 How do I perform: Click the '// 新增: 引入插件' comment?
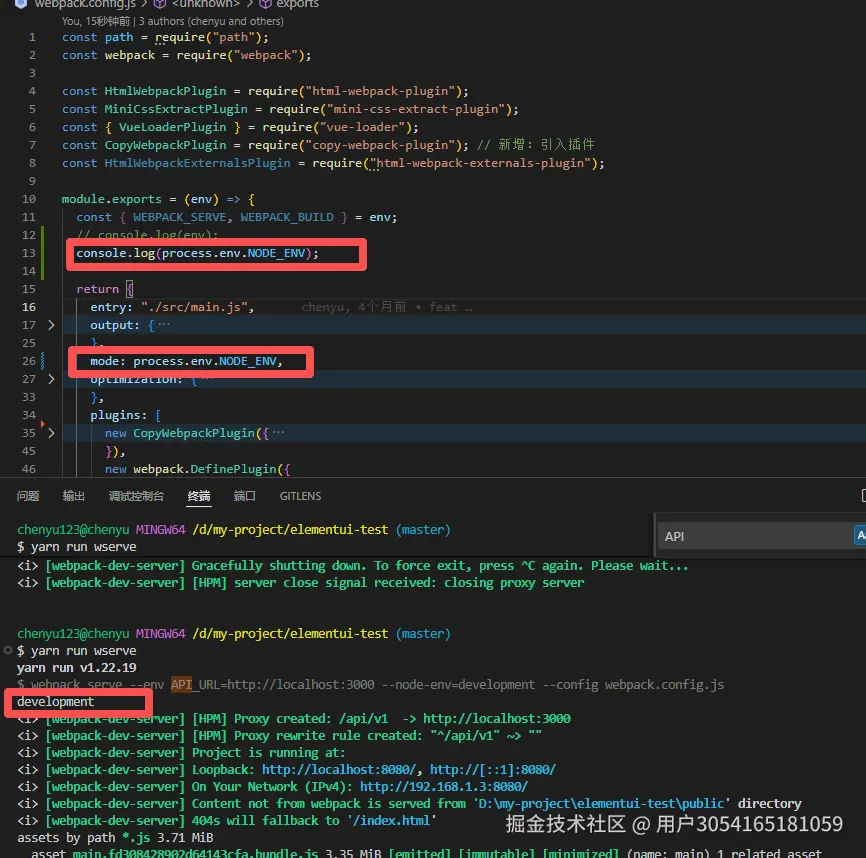click(536, 145)
